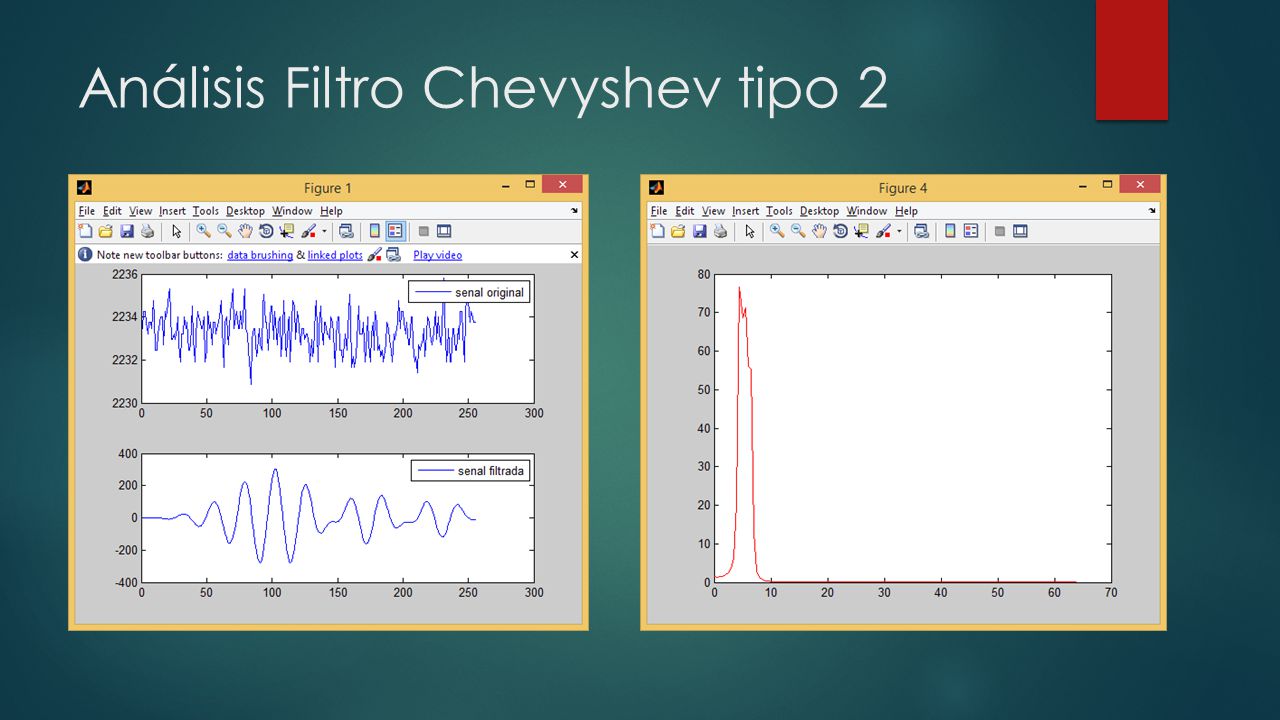Image resolution: width=1280 pixels, height=720 pixels.
Task: Open Help menu in Figure 4
Action: click(x=906, y=211)
